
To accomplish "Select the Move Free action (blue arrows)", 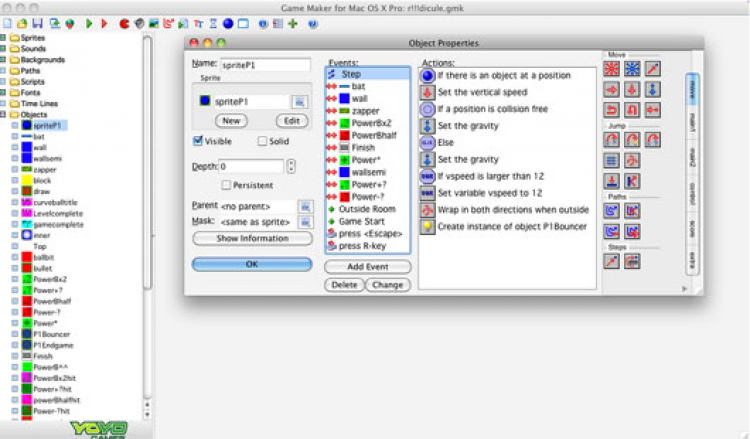I will click(x=632, y=69).
